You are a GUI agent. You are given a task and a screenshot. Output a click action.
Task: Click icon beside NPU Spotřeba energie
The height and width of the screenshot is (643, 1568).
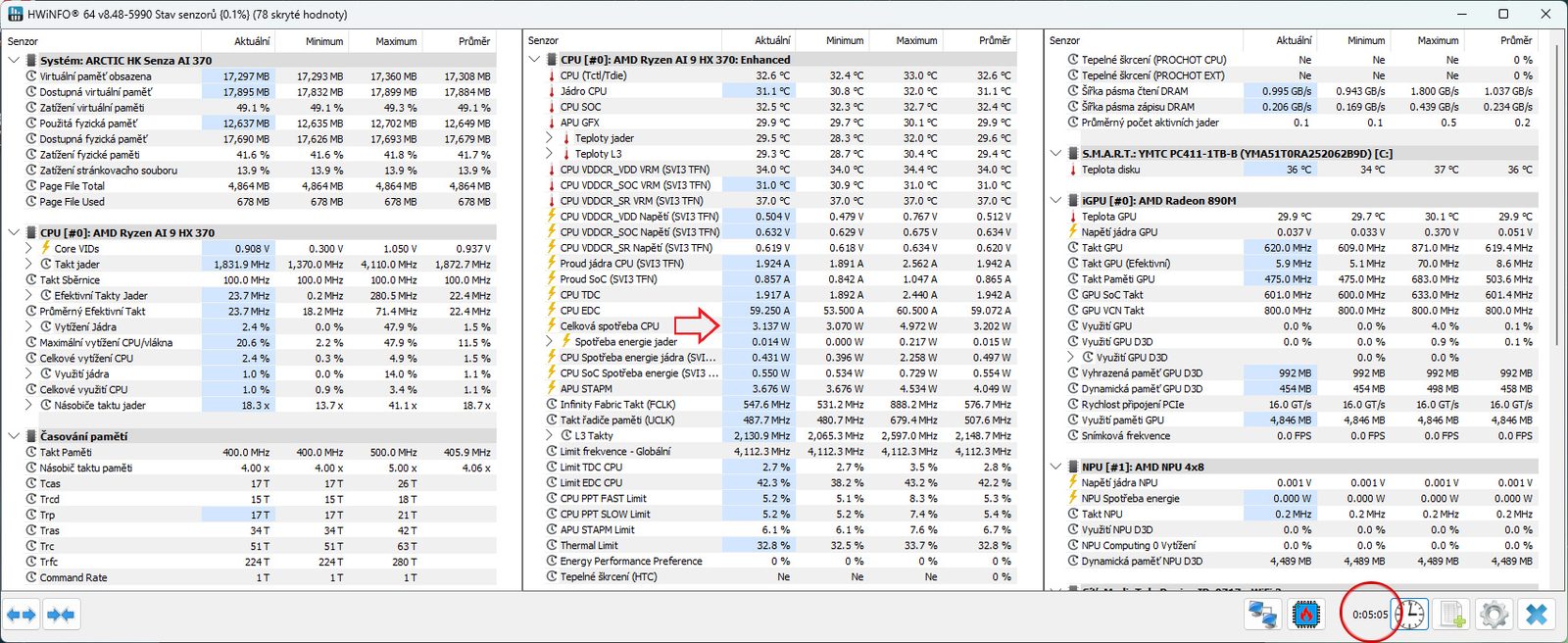(1072, 498)
